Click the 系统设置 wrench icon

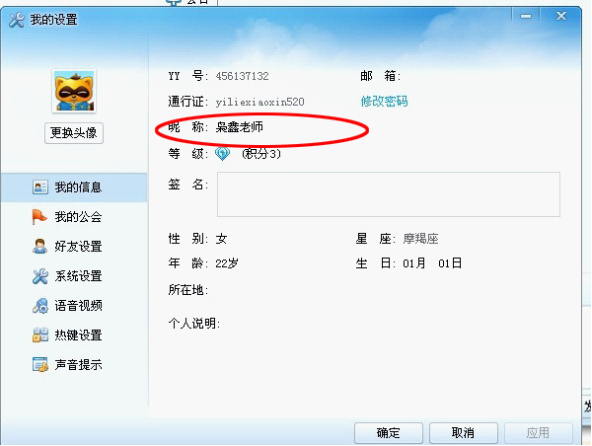point(40,276)
